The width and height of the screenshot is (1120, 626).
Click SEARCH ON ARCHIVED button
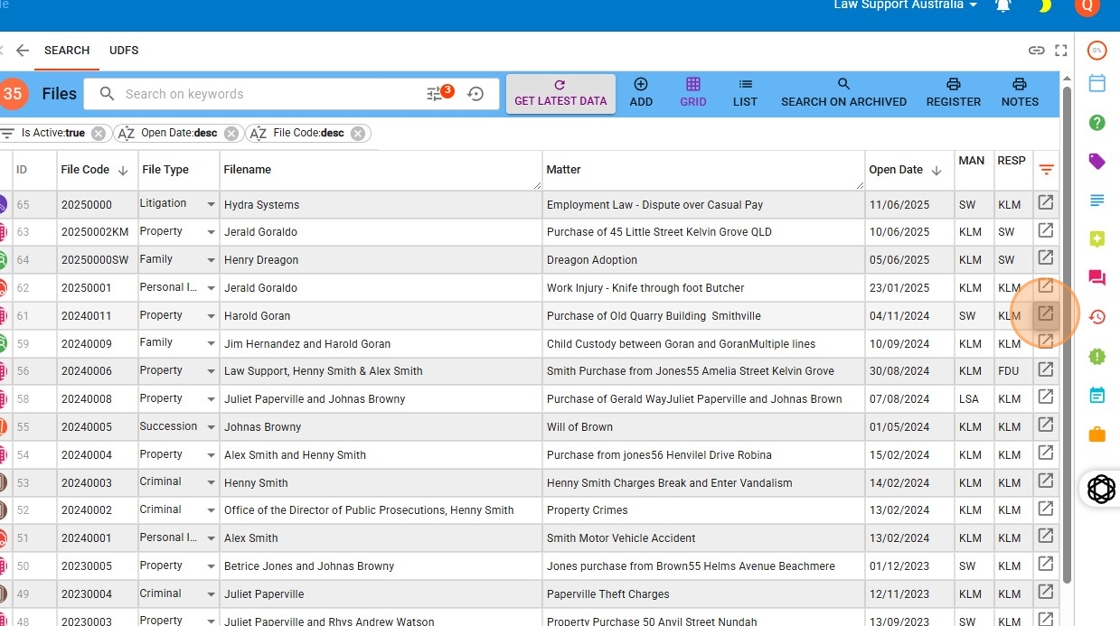click(x=843, y=92)
